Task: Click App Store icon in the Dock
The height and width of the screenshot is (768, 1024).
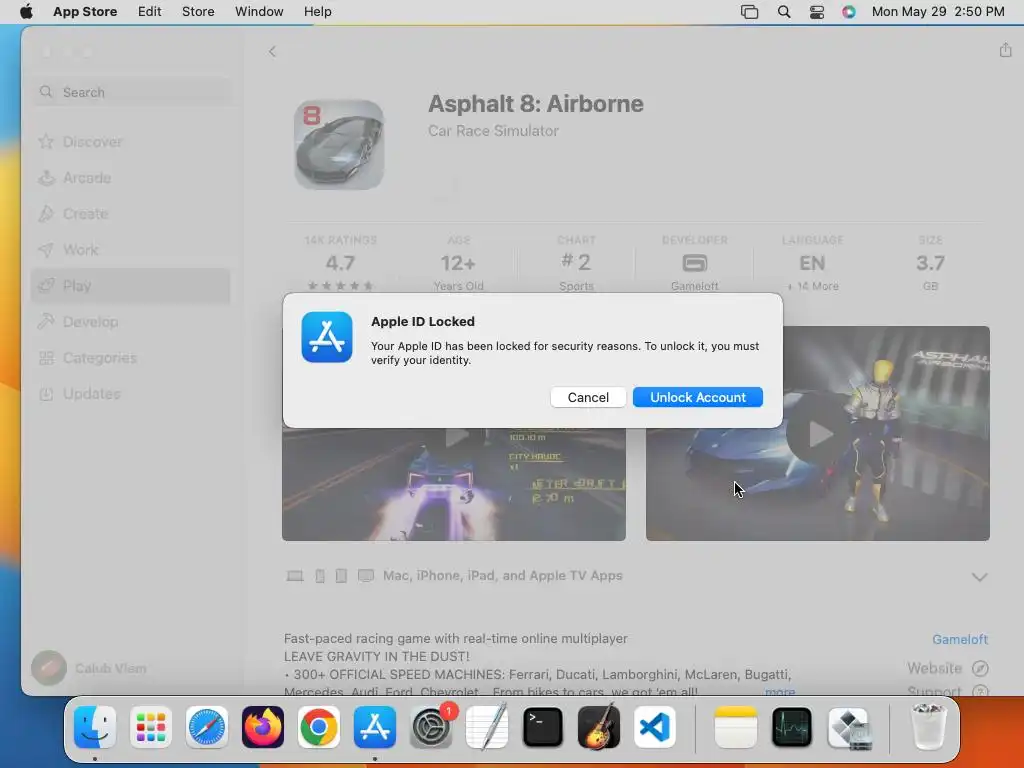Action: point(375,727)
